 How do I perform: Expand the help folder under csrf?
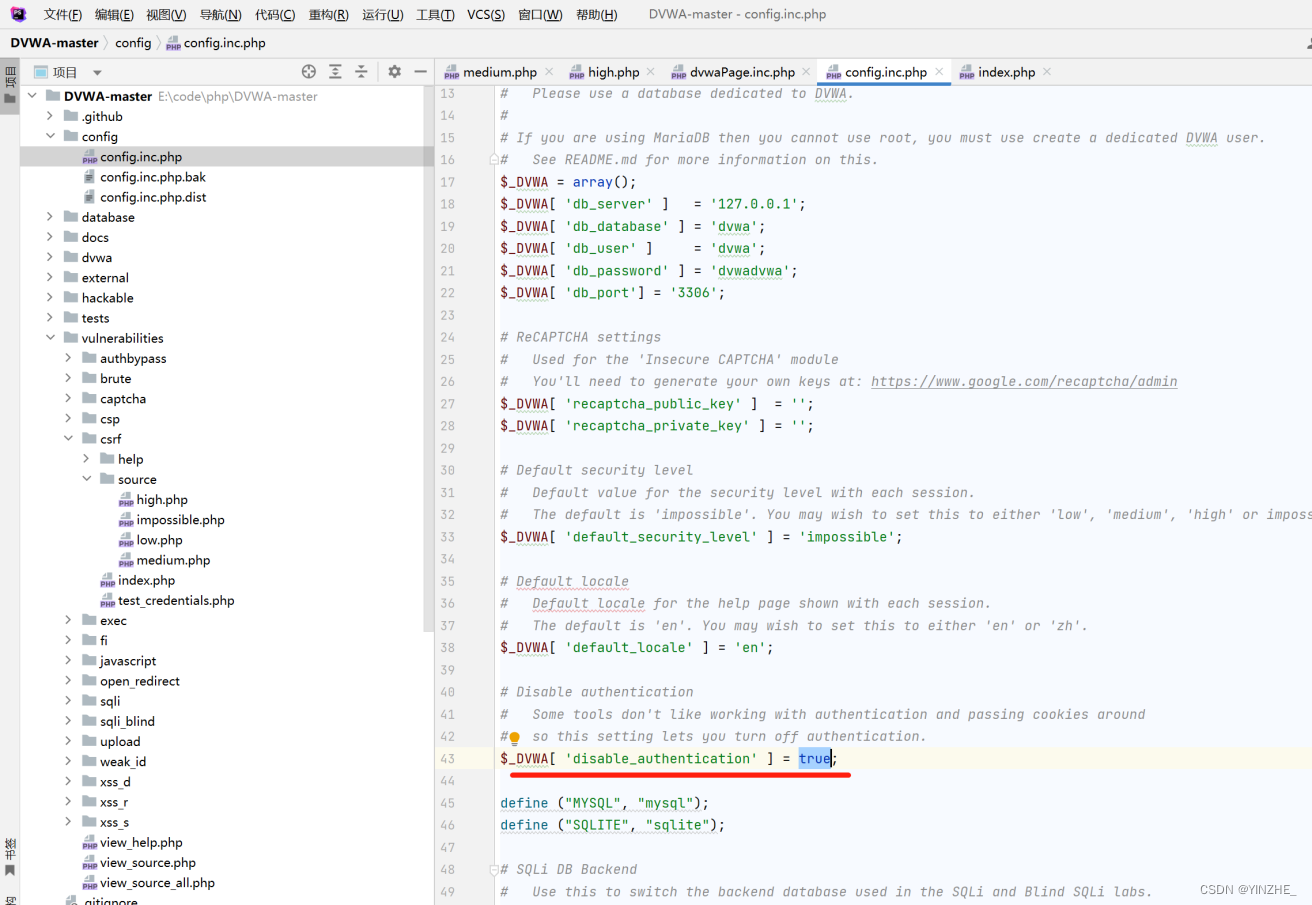tap(87, 459)
